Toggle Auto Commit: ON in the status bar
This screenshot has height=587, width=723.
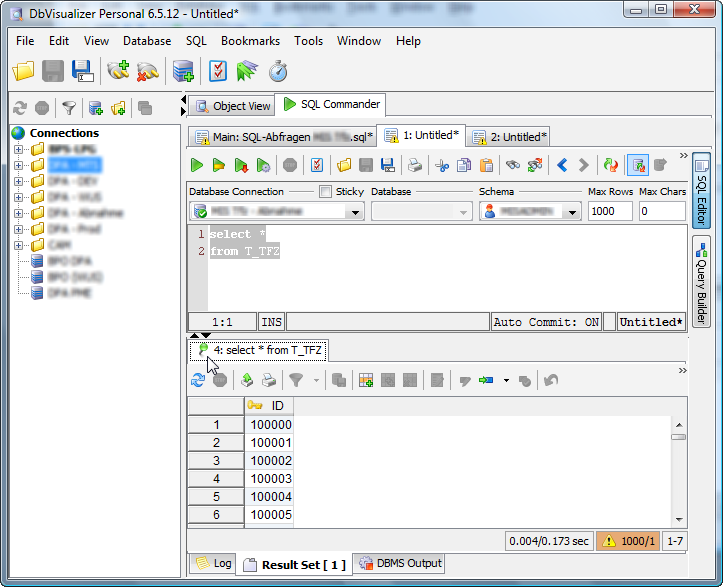pyautogui.click(x=546, y=322)
